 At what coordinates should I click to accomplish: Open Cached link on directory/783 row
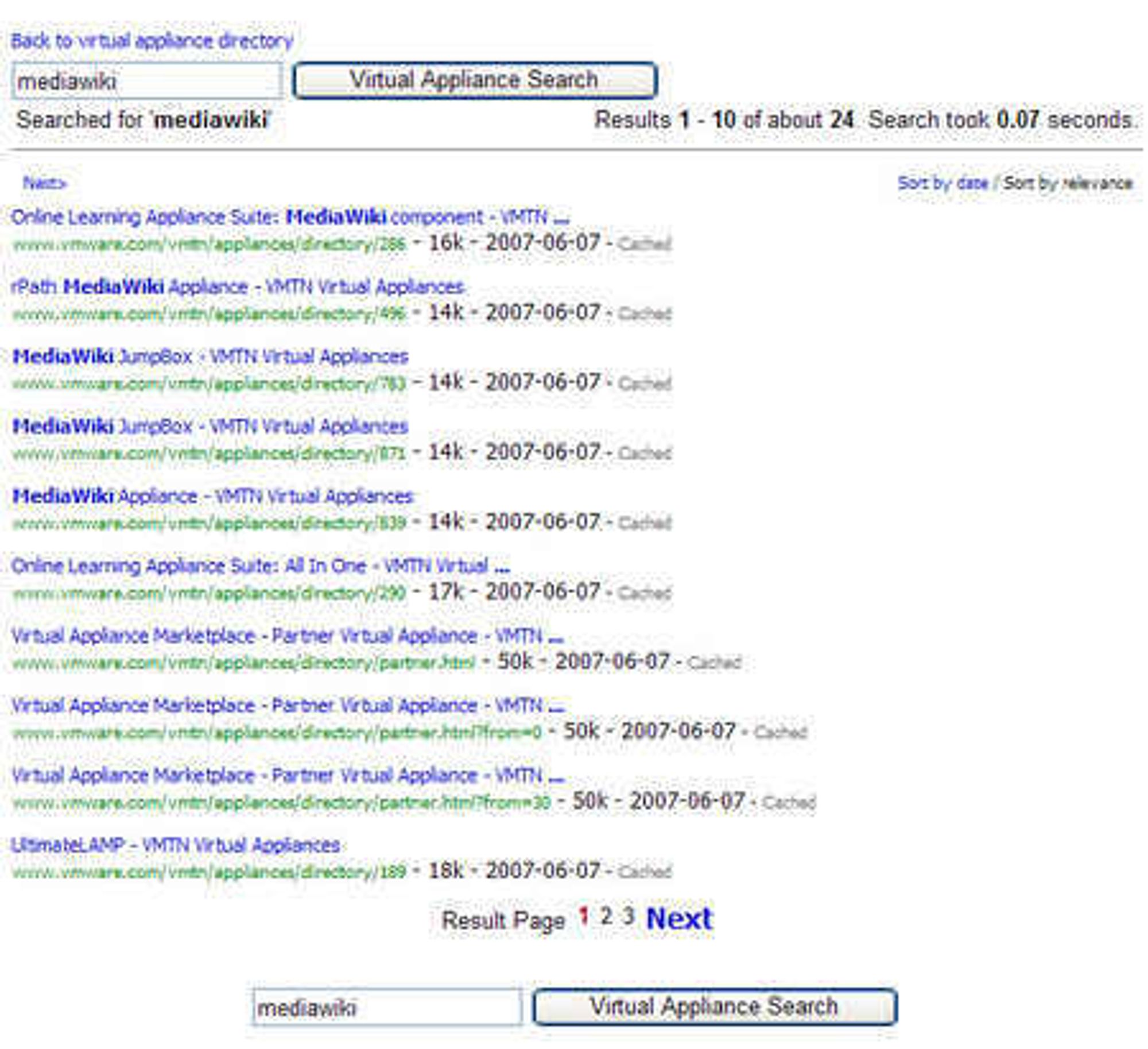tap(645, 384)
